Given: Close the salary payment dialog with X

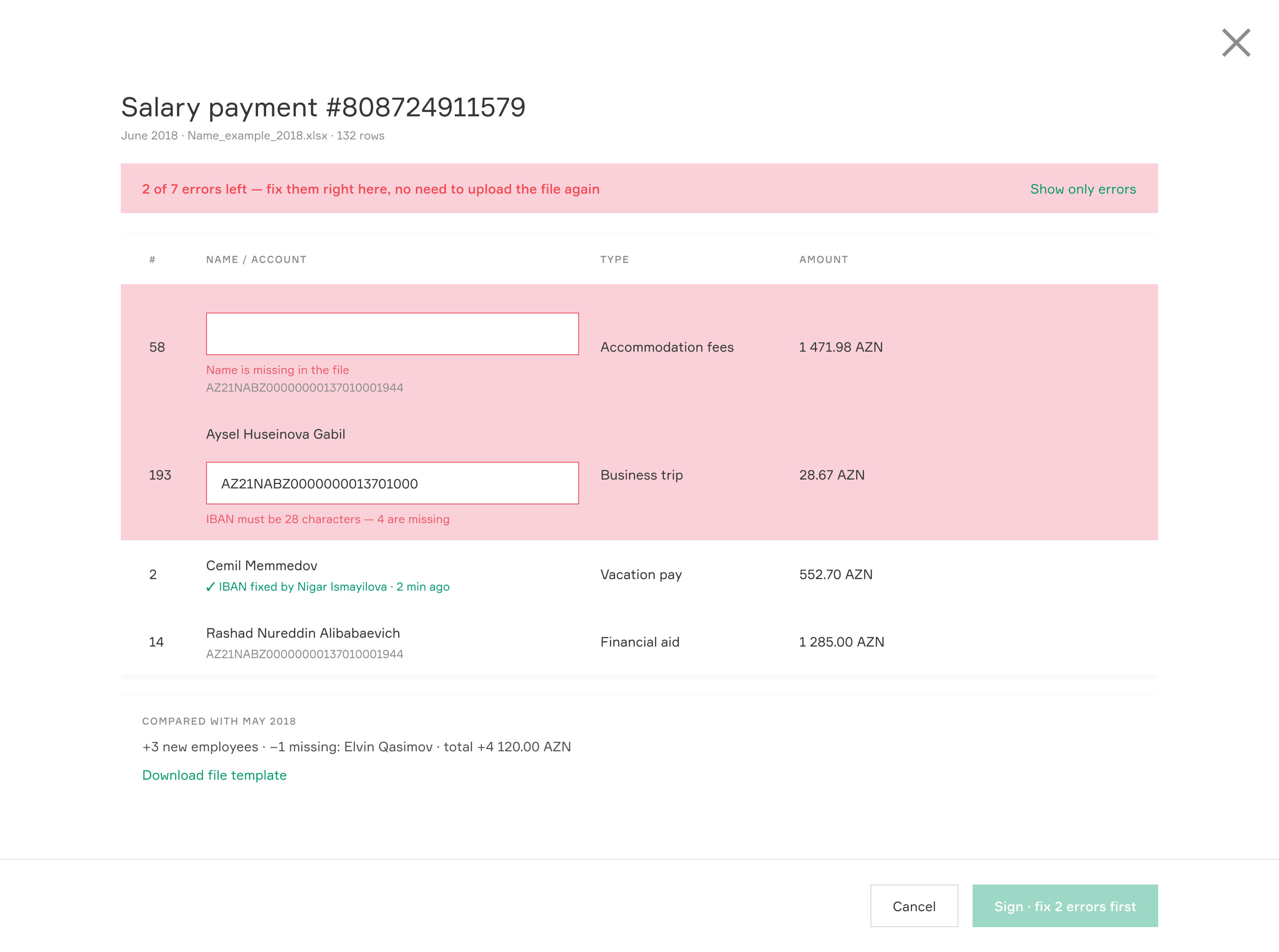Looking at the screenshot, I should (x=1236, y=43).
